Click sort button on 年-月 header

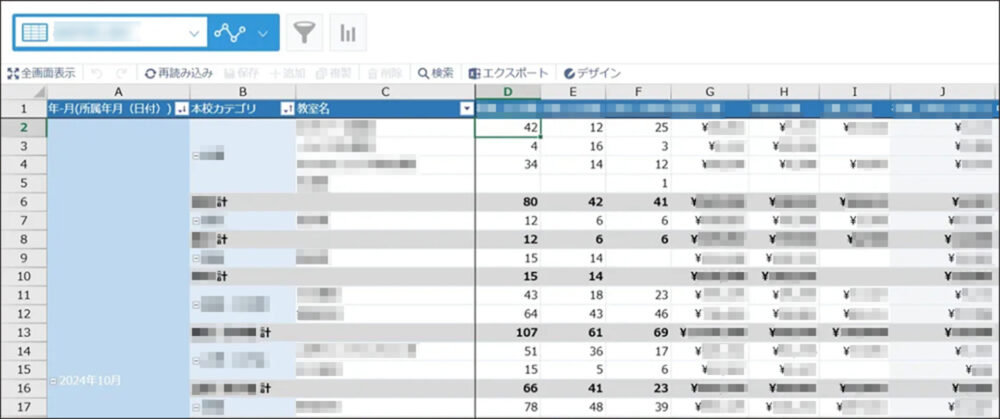point(182,109)
